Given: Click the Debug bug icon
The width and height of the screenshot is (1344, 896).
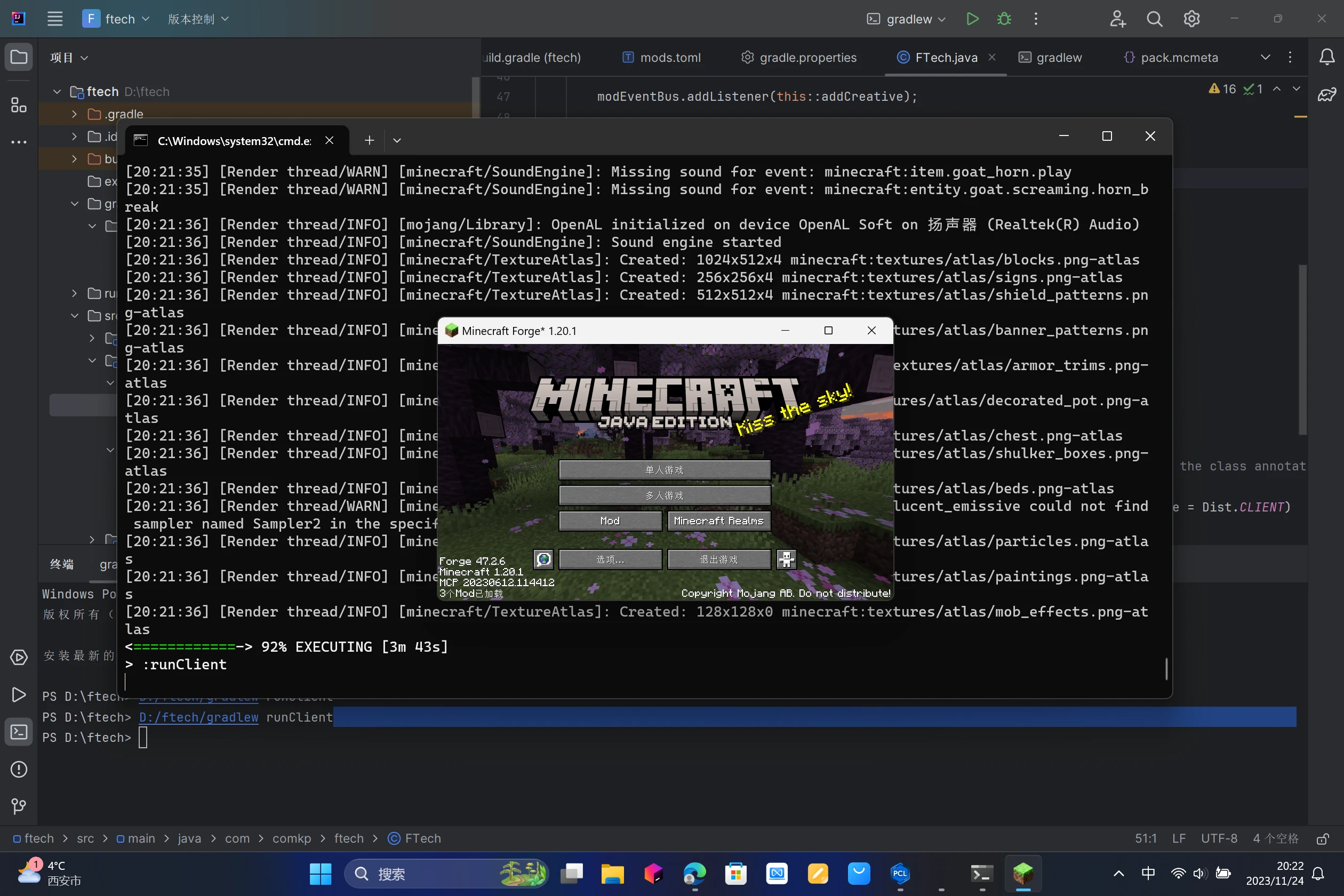Looking at the screenshot, I should point(1004,19).
